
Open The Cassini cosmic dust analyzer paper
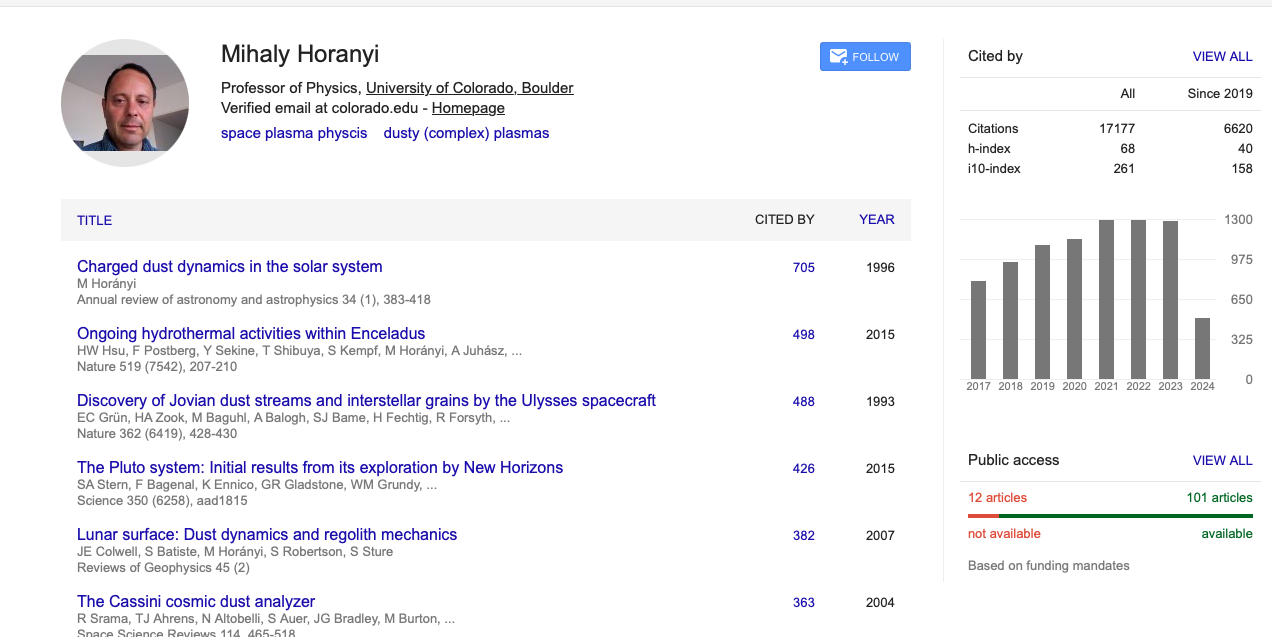196,602
